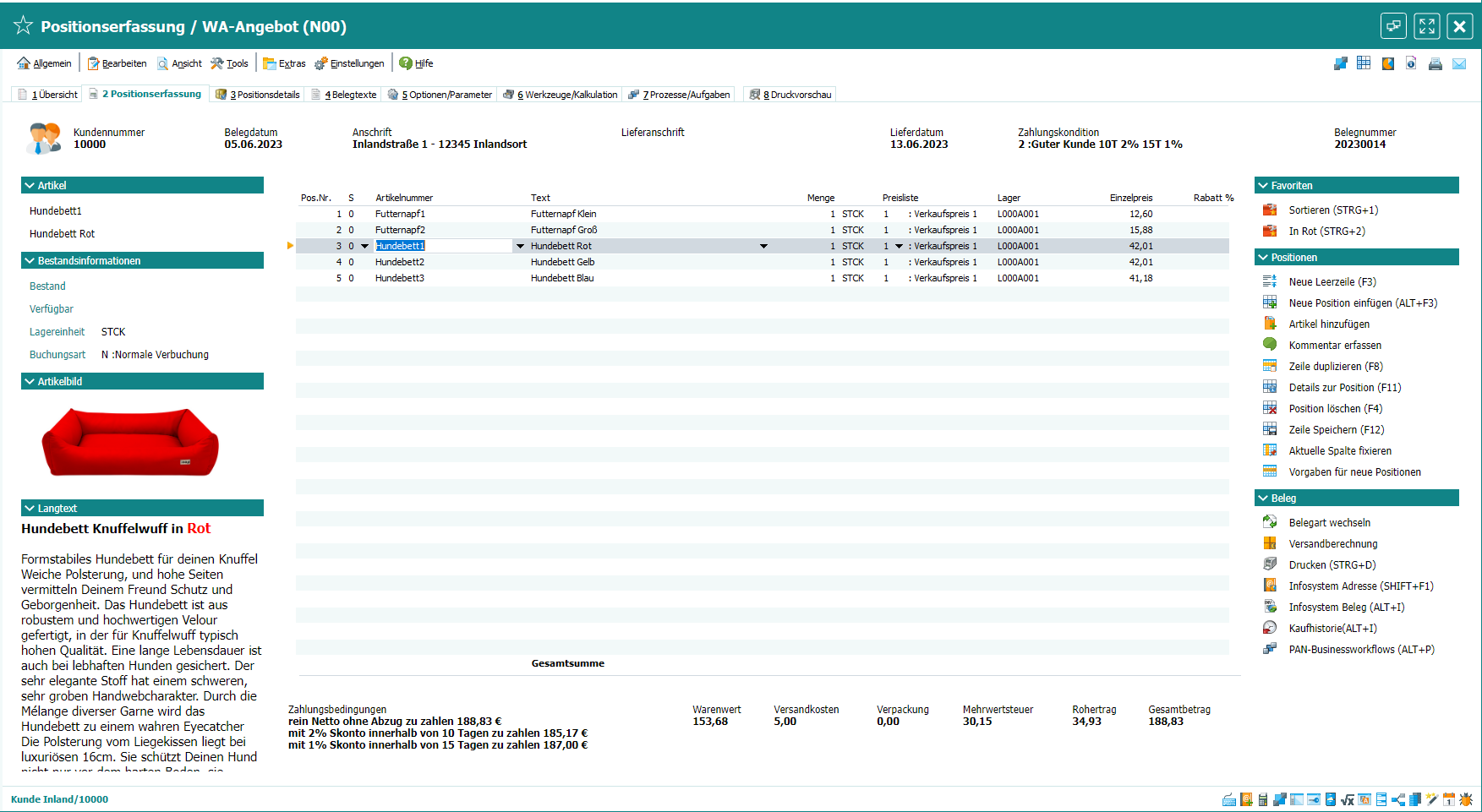The width and height of the screenshot is (1482, 812).
Task: Open the Text dropdown for Hundebett Rot
Action: click(x=763, y=246)
